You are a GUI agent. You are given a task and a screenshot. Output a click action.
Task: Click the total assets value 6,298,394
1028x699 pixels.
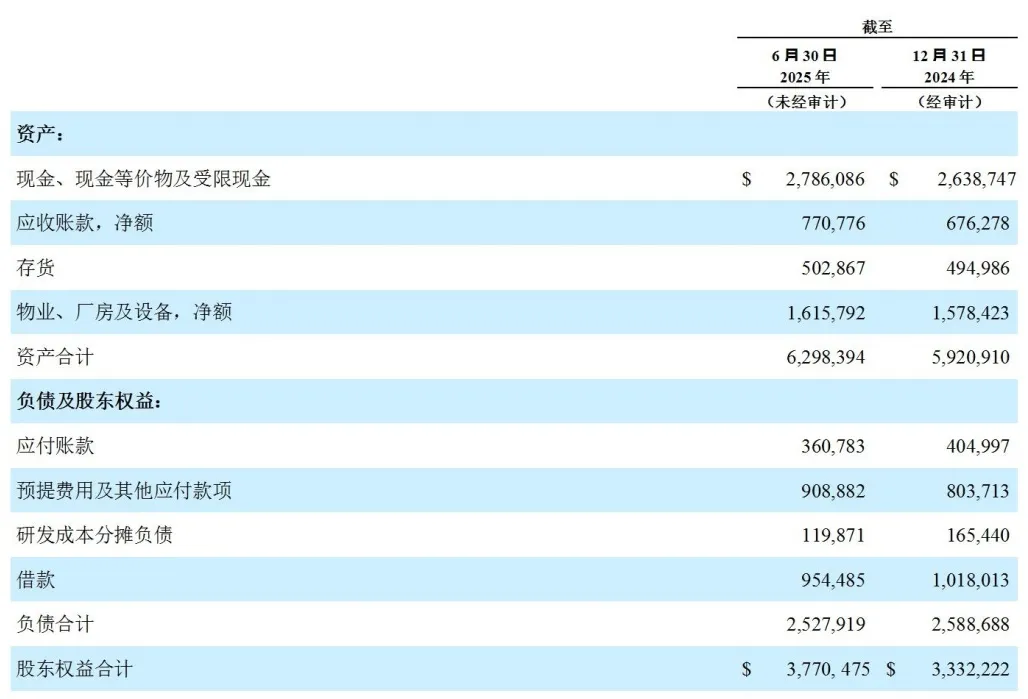point(819,357)
